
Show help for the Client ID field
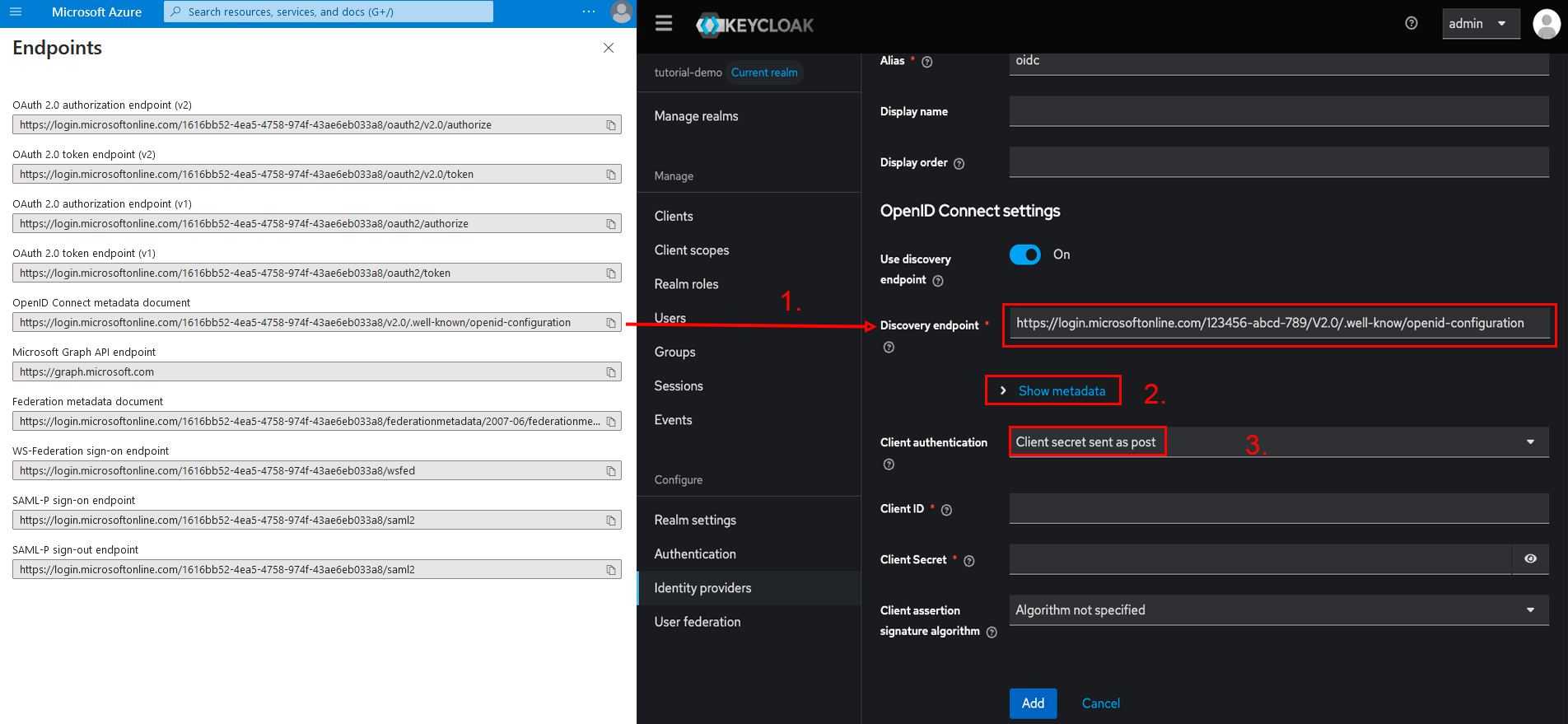pyautogui.click(x=946, y=510)
